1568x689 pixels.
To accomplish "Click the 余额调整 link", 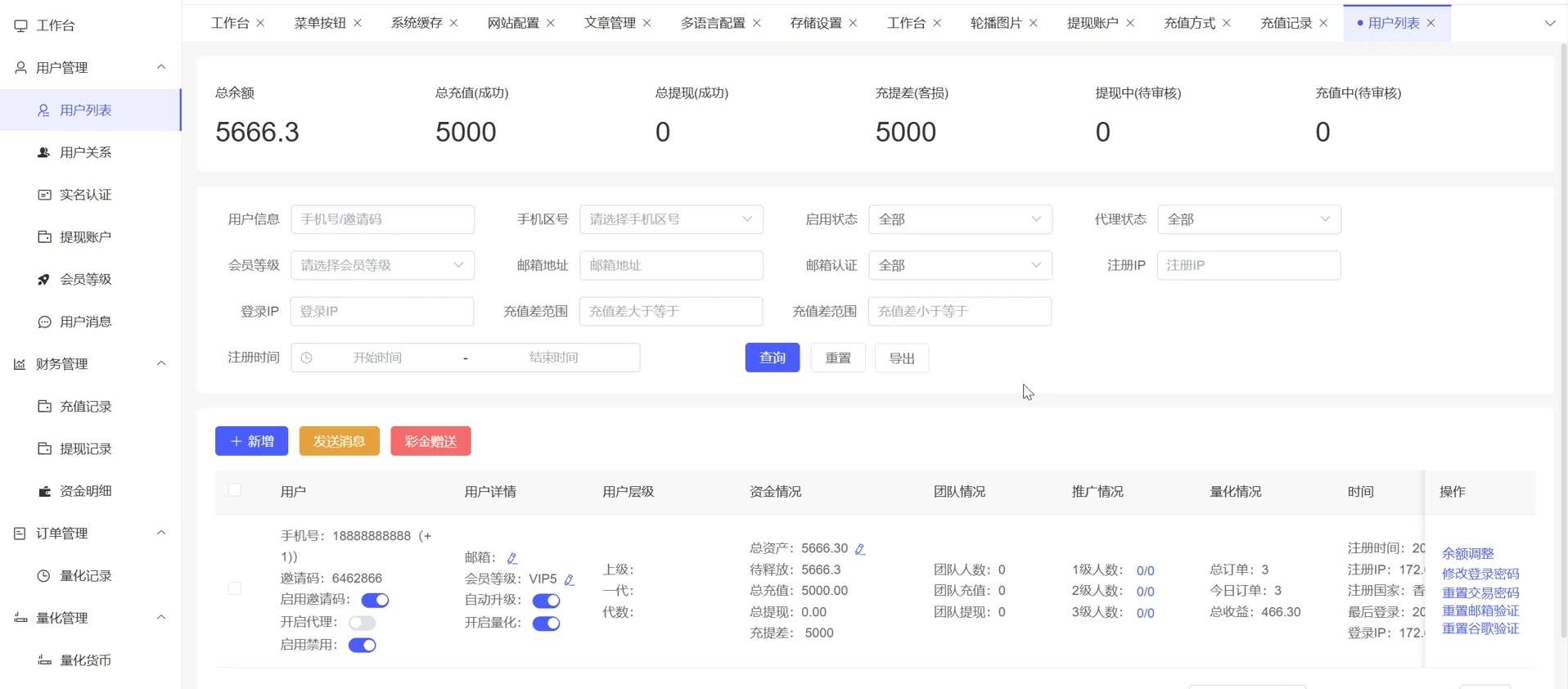I will point(1467,553).
